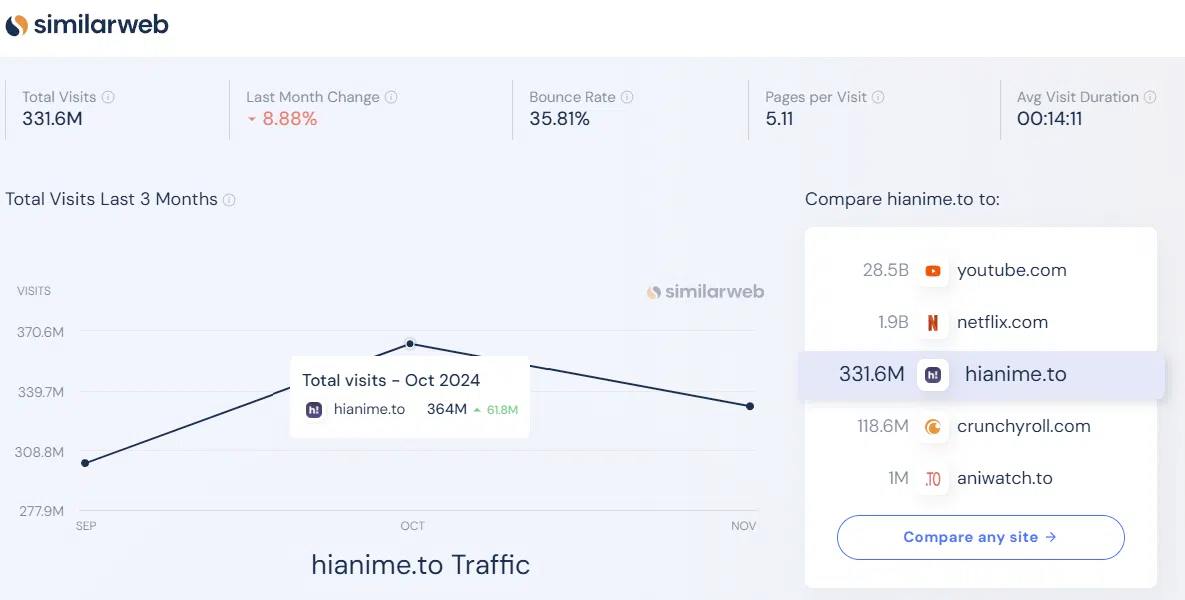Image resolution: width=1185 pixels, height=600 pixels.
Task: Select crunchyroll.com in compare list
Action: tap(1023, 426)
